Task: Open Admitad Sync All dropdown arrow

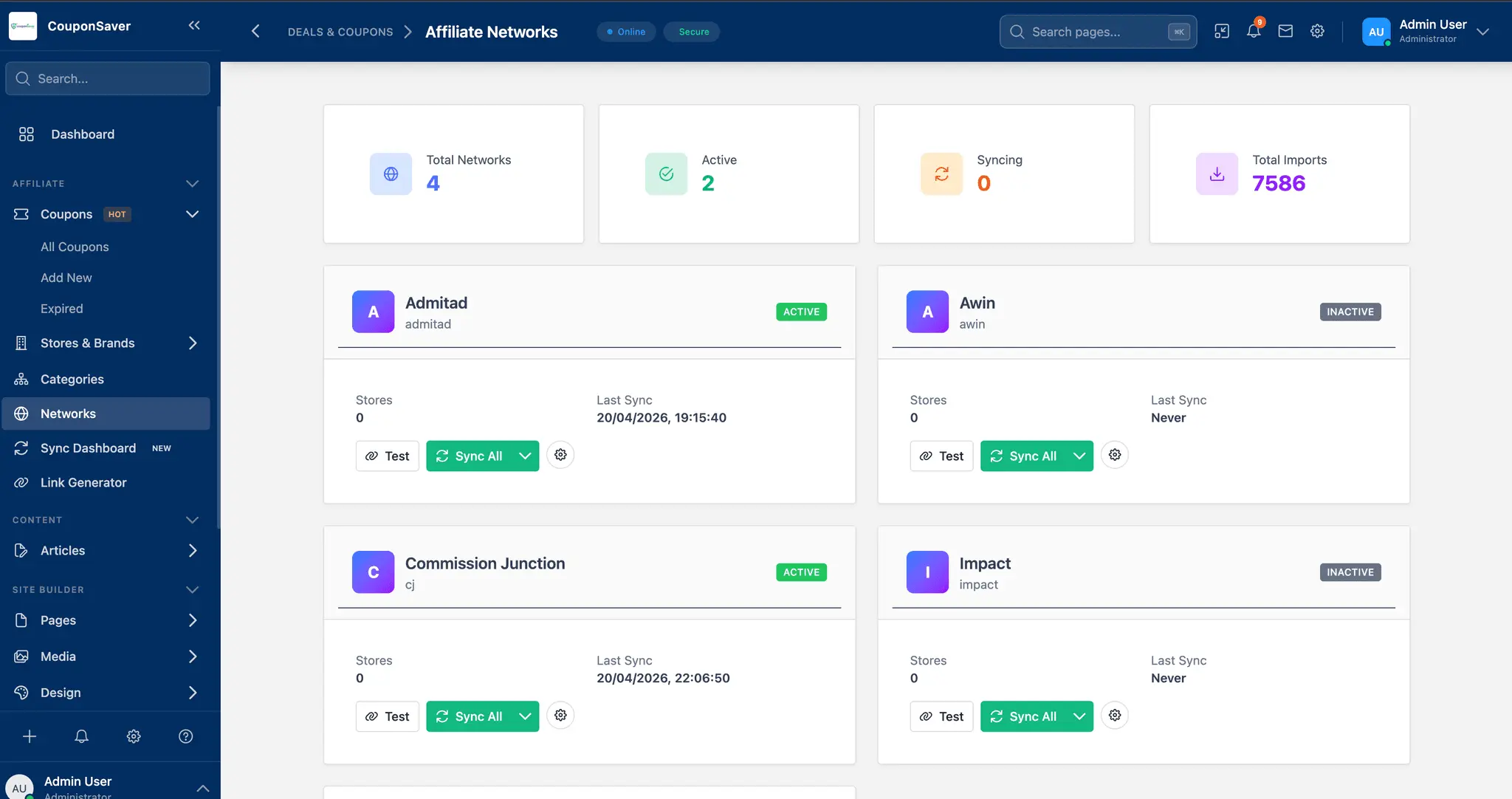Action: [526, 456]
